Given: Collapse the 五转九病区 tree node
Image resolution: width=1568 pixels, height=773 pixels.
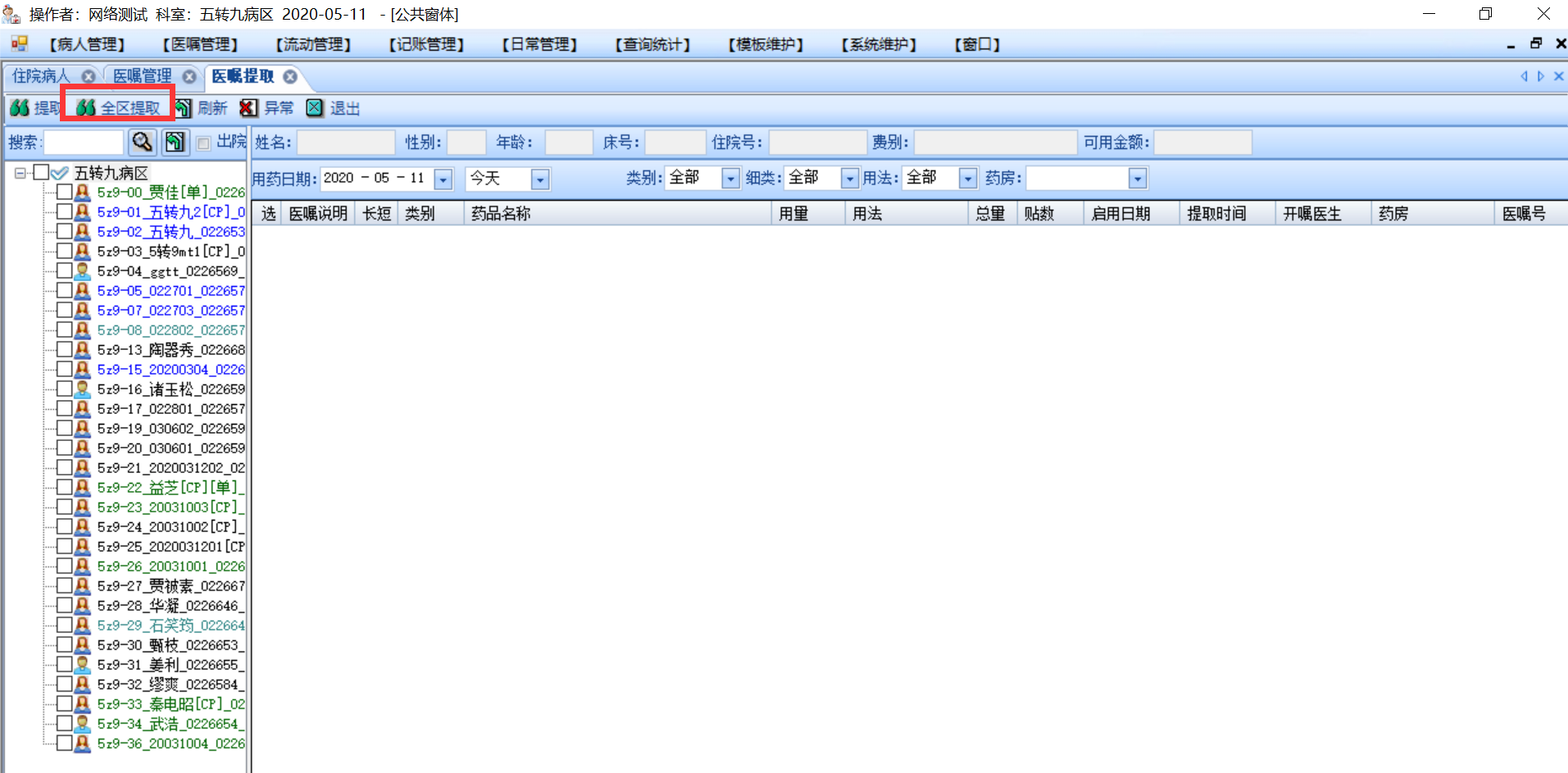Looking at the screenshot, I should 20,173.
